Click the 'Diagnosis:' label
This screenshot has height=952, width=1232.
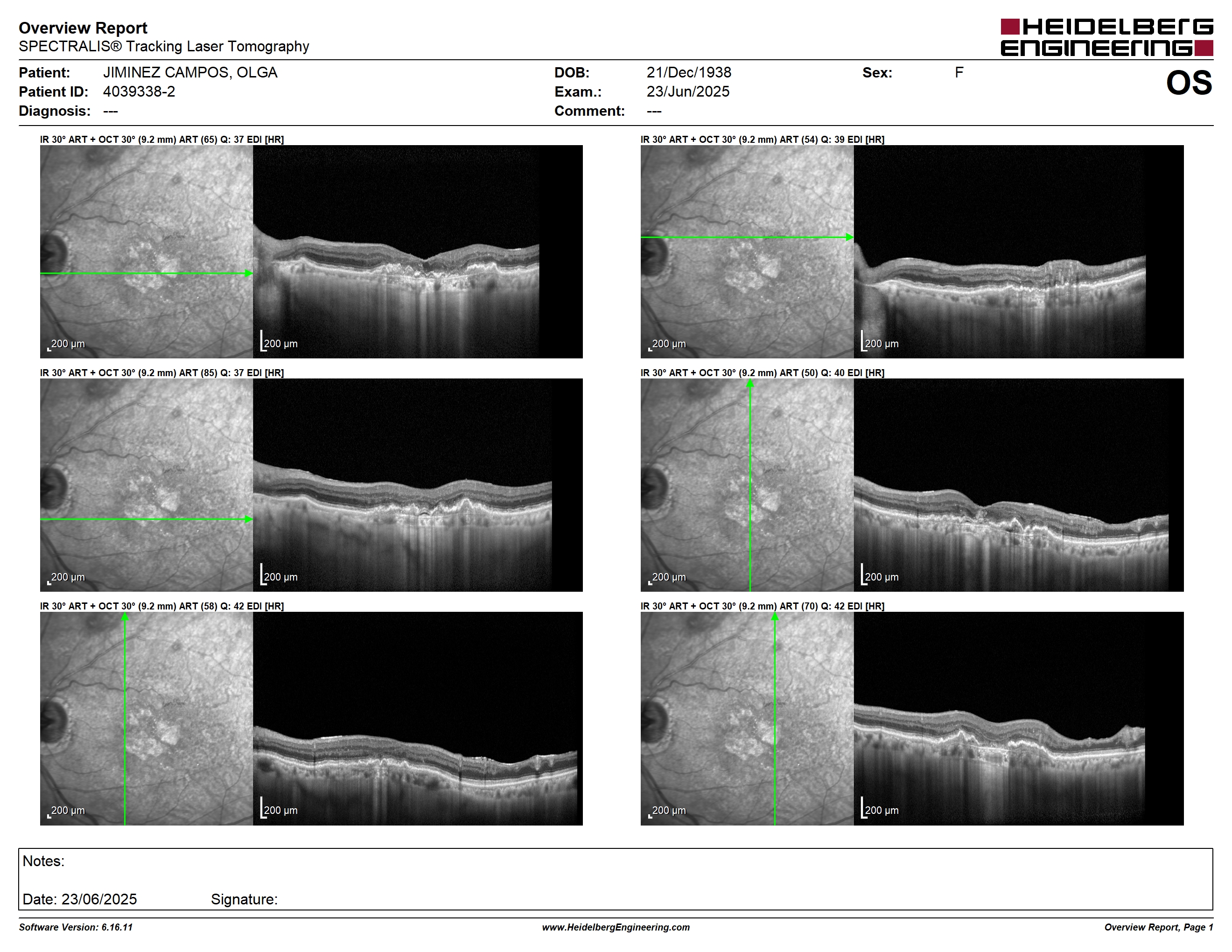click(54, 111)
